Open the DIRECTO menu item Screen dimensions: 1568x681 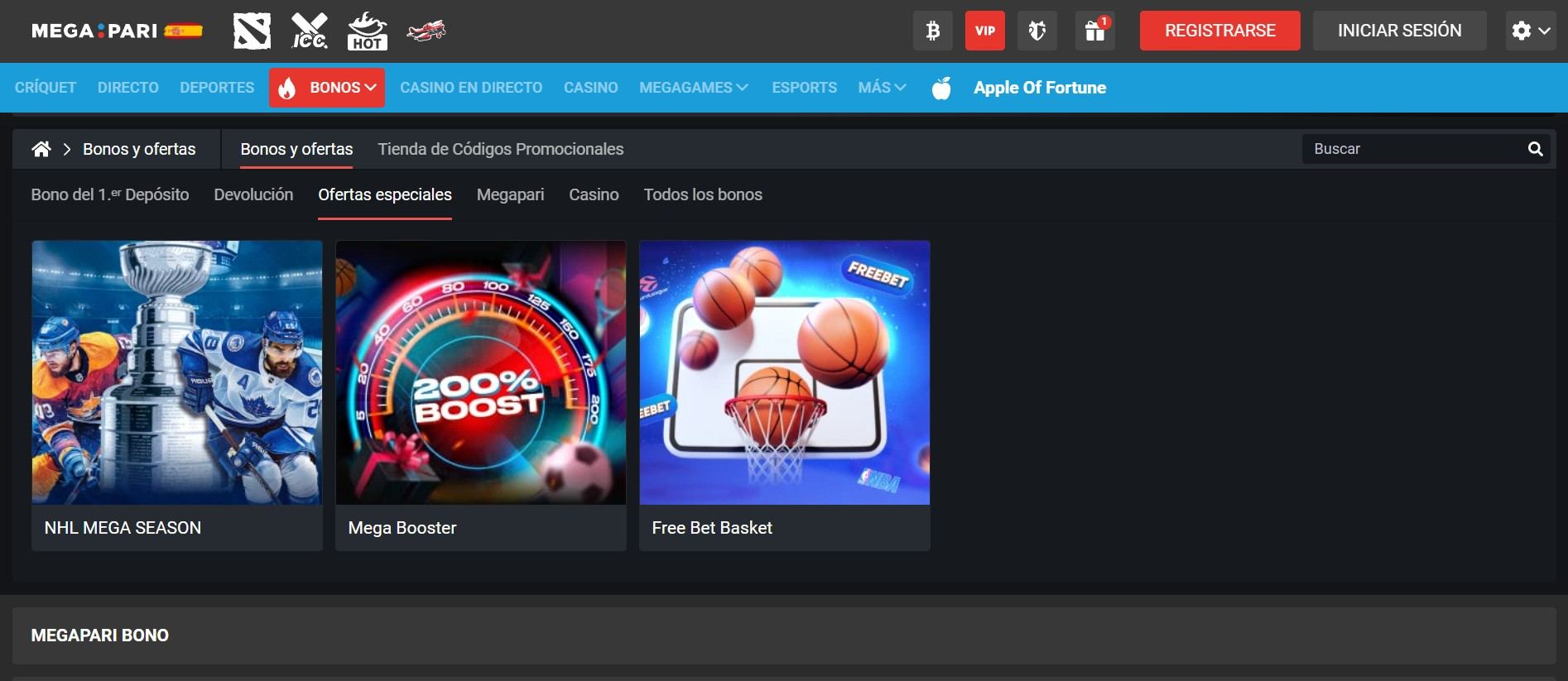pos(128,88)
